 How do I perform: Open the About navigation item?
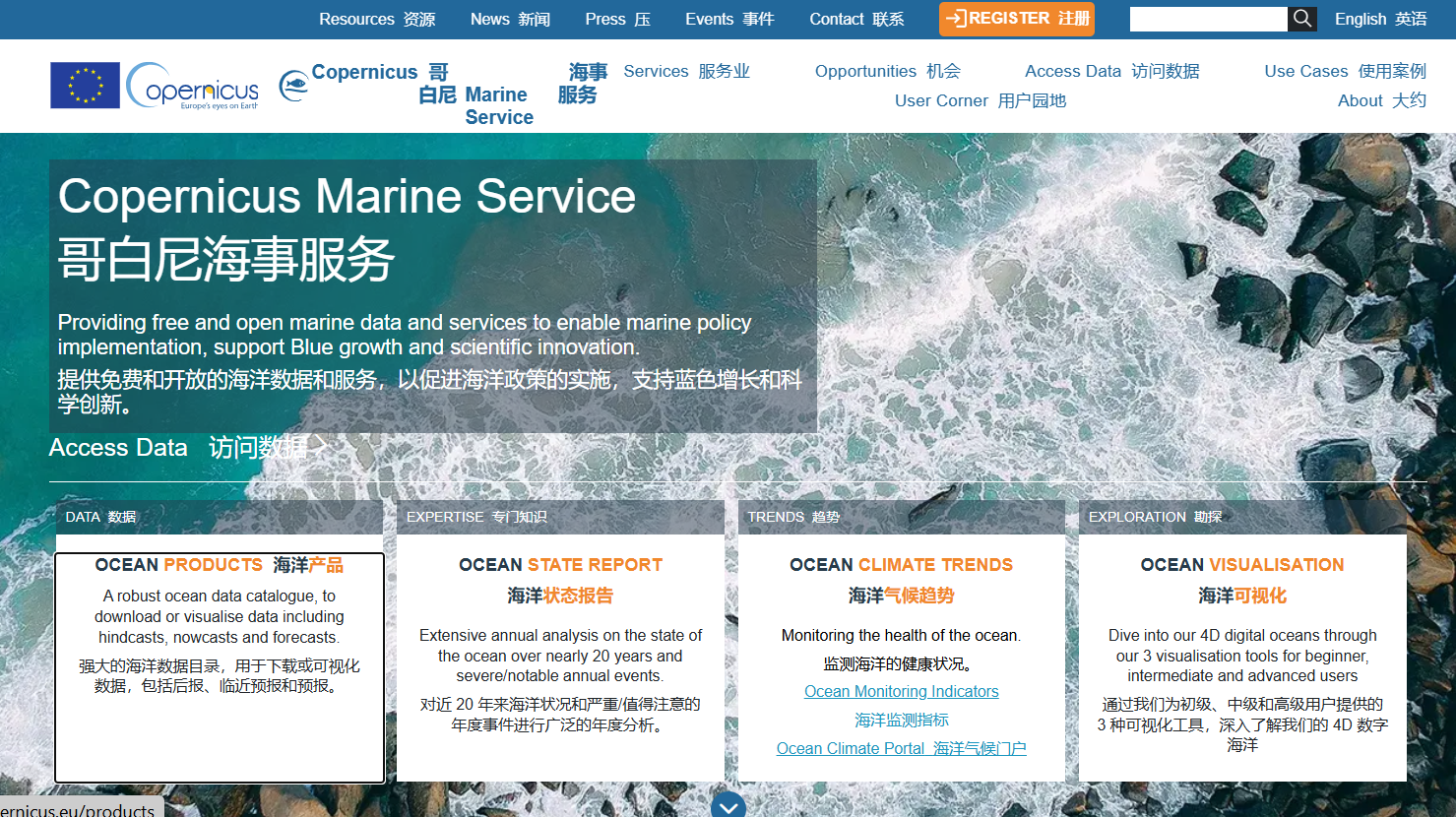[1381, 100]
